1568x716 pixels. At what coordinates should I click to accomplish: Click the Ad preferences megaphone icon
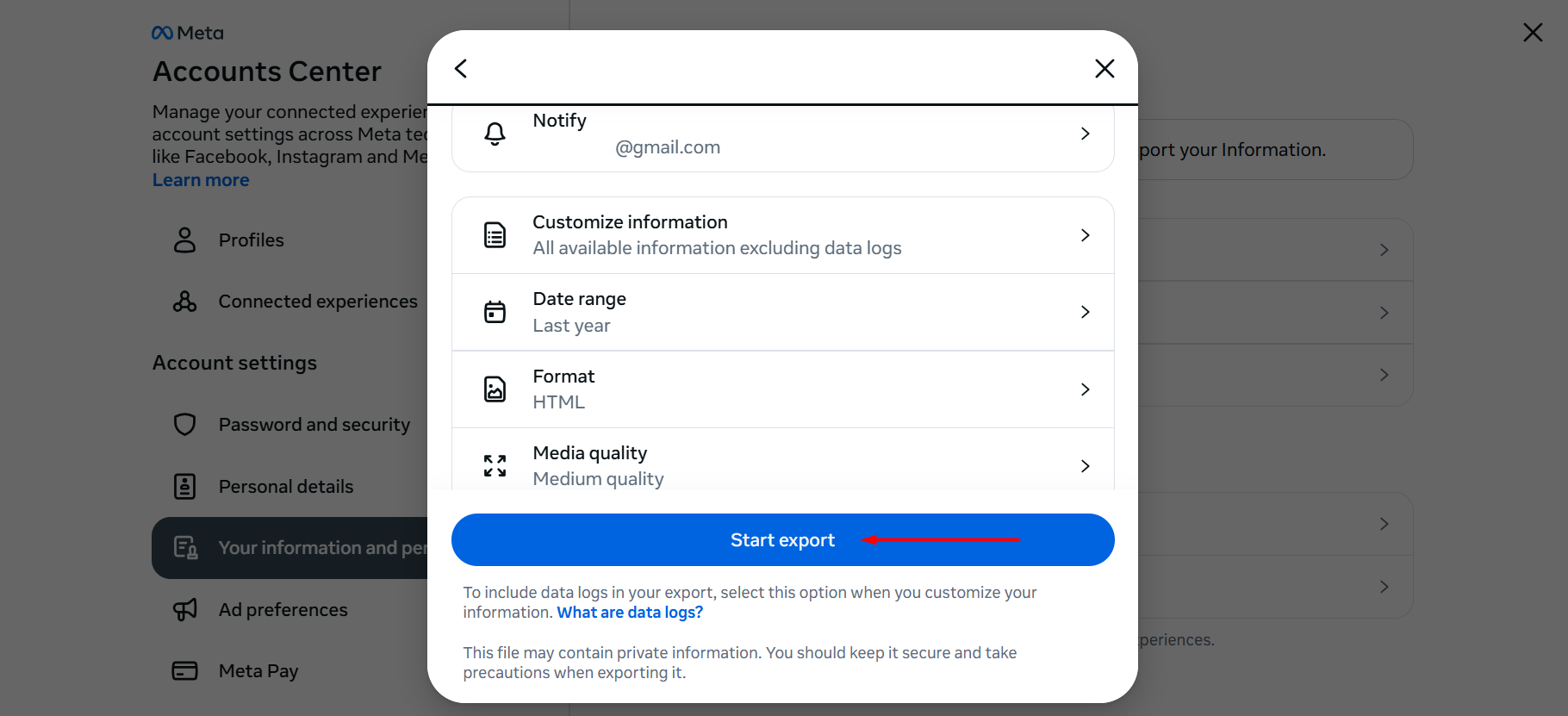[185, 610]
